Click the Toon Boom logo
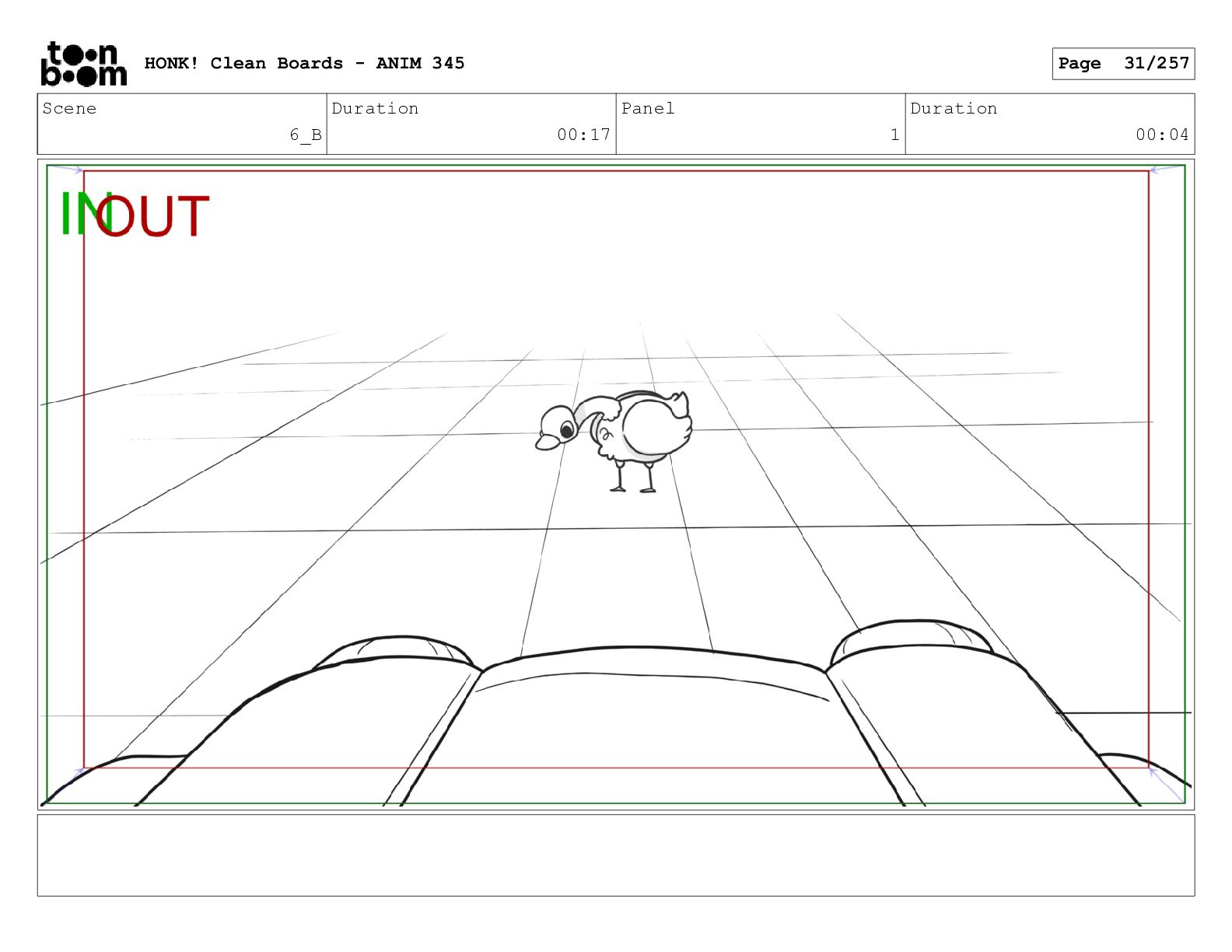 coord(84,64)
